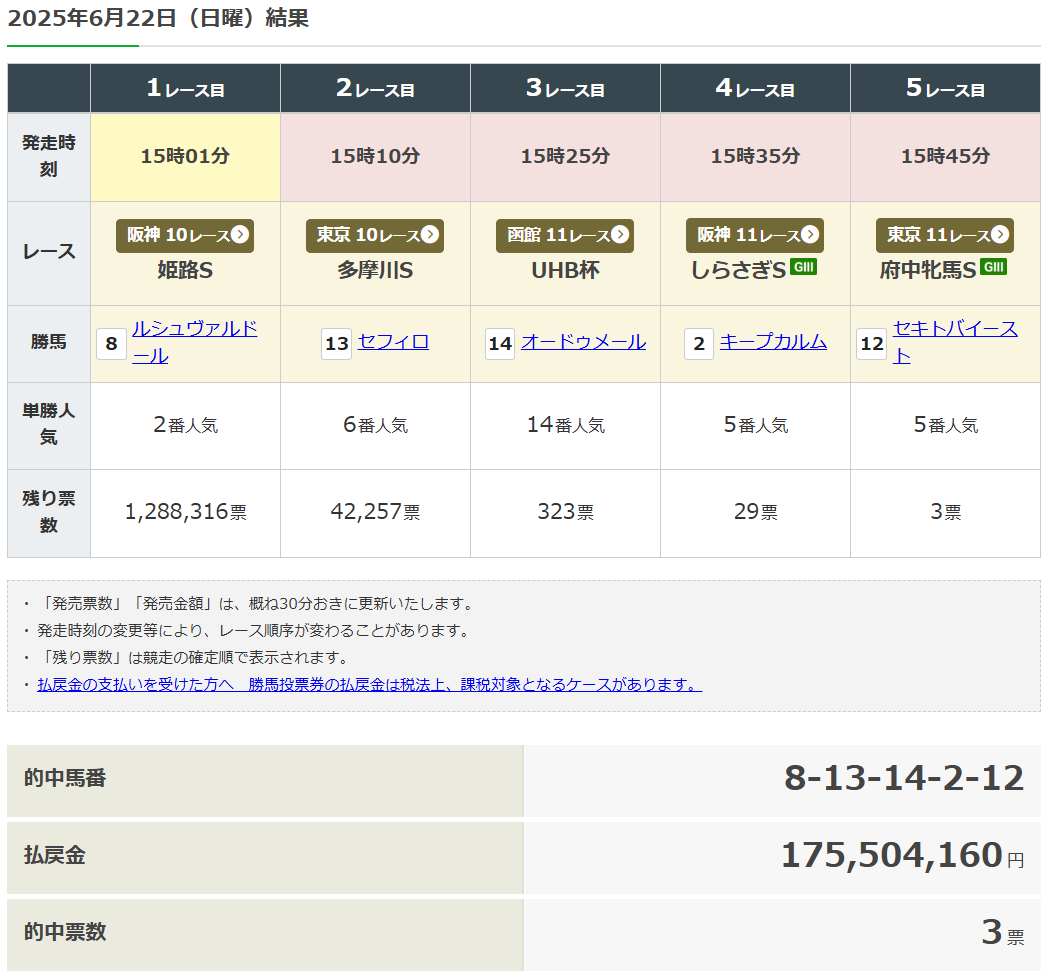Select the 1レース目 column header
Image resolution: width=1044 pixels, height=977 pixels.
coord(185,88)
